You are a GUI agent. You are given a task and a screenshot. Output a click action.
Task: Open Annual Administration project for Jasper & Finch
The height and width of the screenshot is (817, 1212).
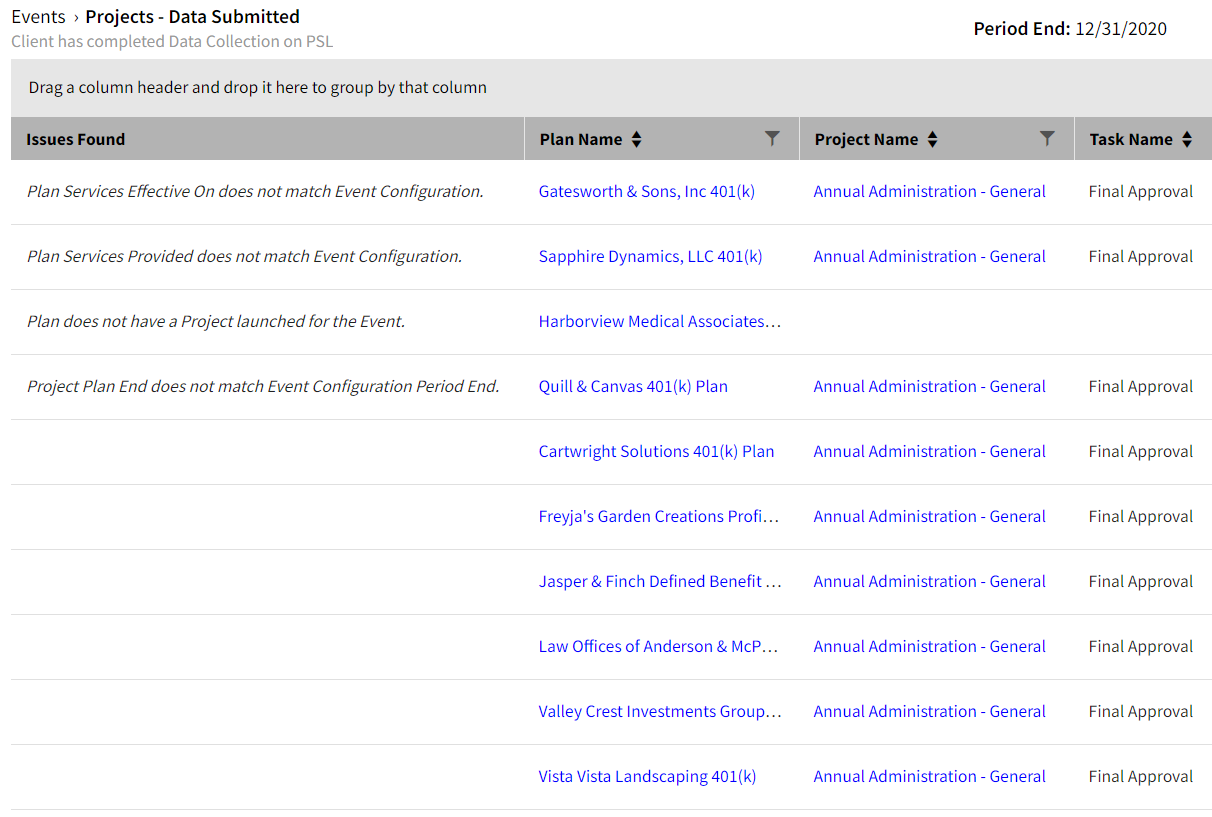pos(930,582)
